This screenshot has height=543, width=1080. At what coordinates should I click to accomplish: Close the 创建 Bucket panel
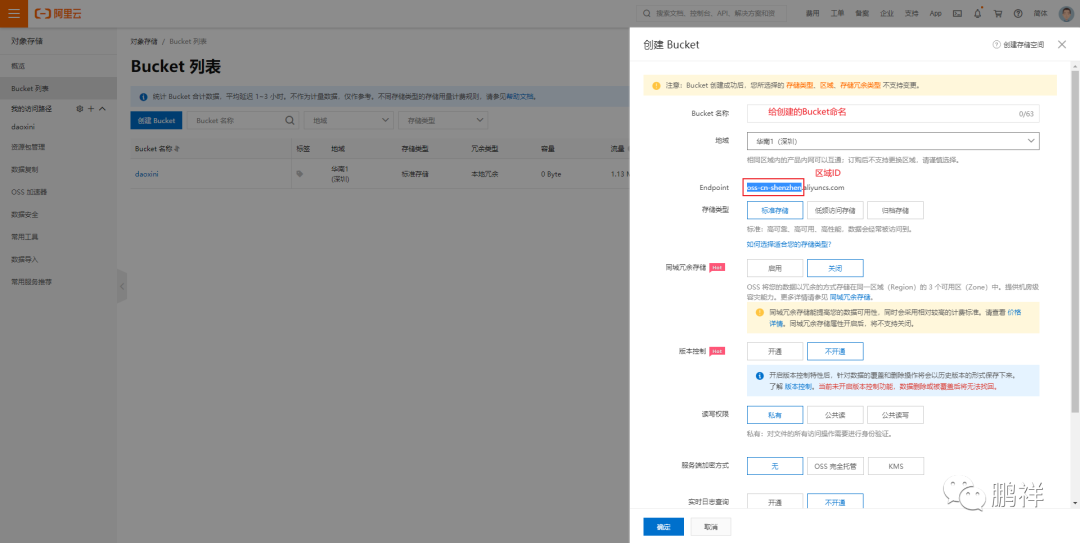click(1060, 44)
